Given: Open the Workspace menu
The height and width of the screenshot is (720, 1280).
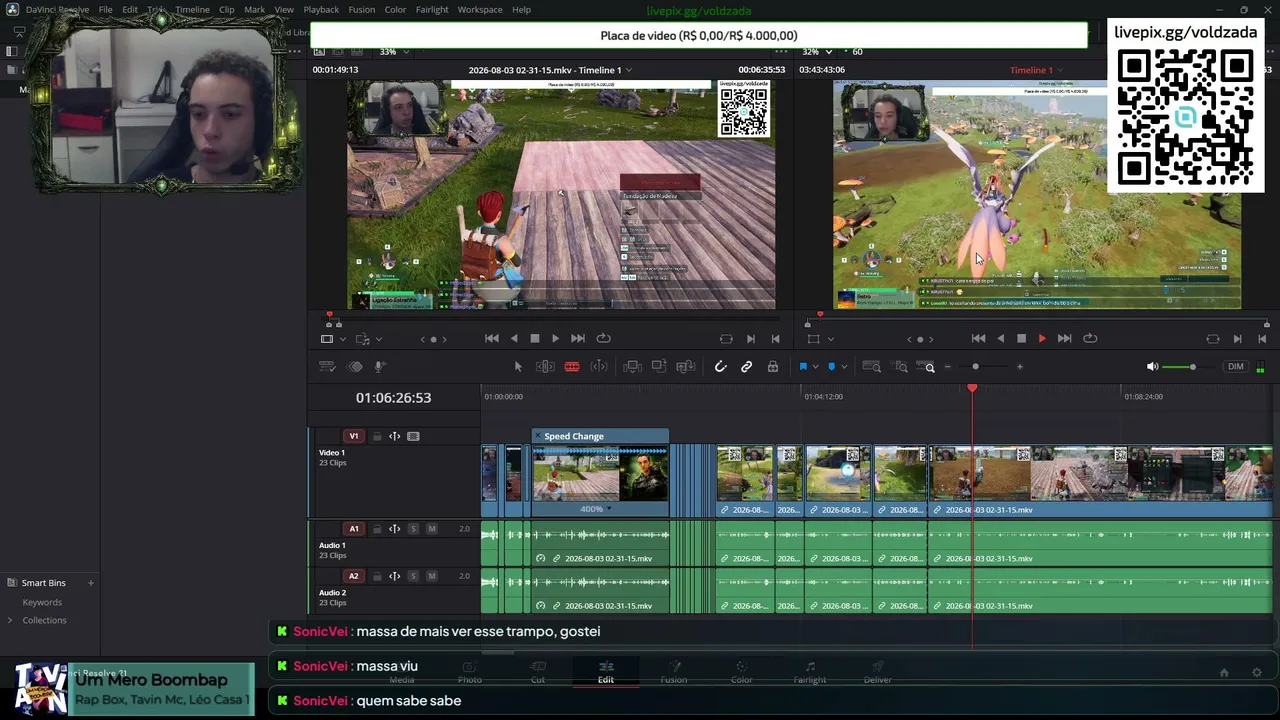Looking at the screenshot, I should 480,10.
